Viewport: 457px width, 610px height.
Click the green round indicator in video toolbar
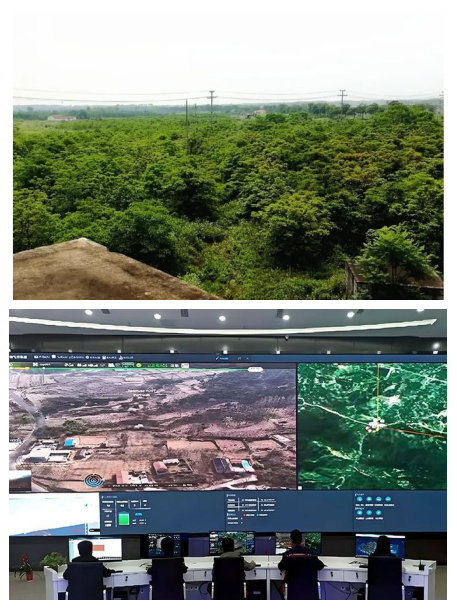pyautogui.click(x=139, y=365)
